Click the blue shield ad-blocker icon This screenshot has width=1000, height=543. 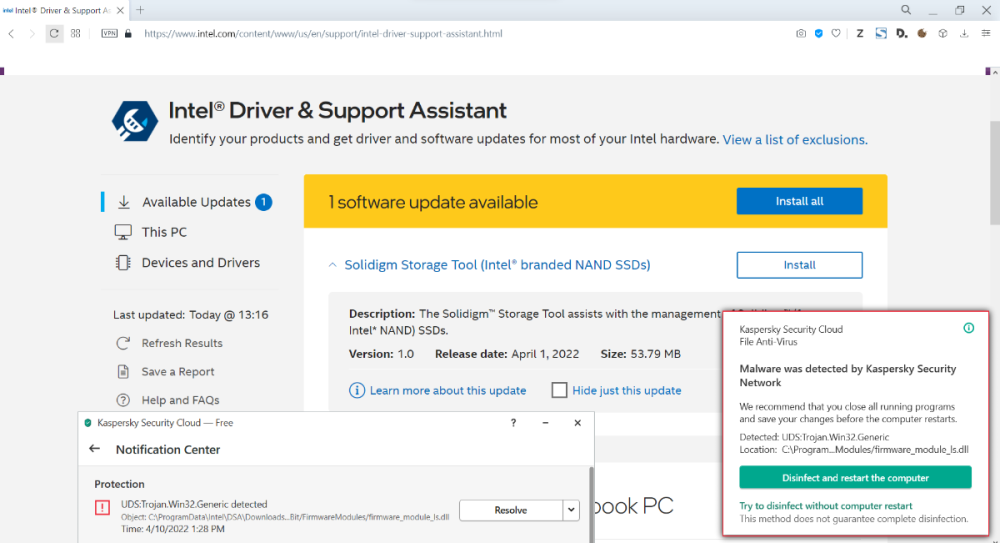pos(819,34)
